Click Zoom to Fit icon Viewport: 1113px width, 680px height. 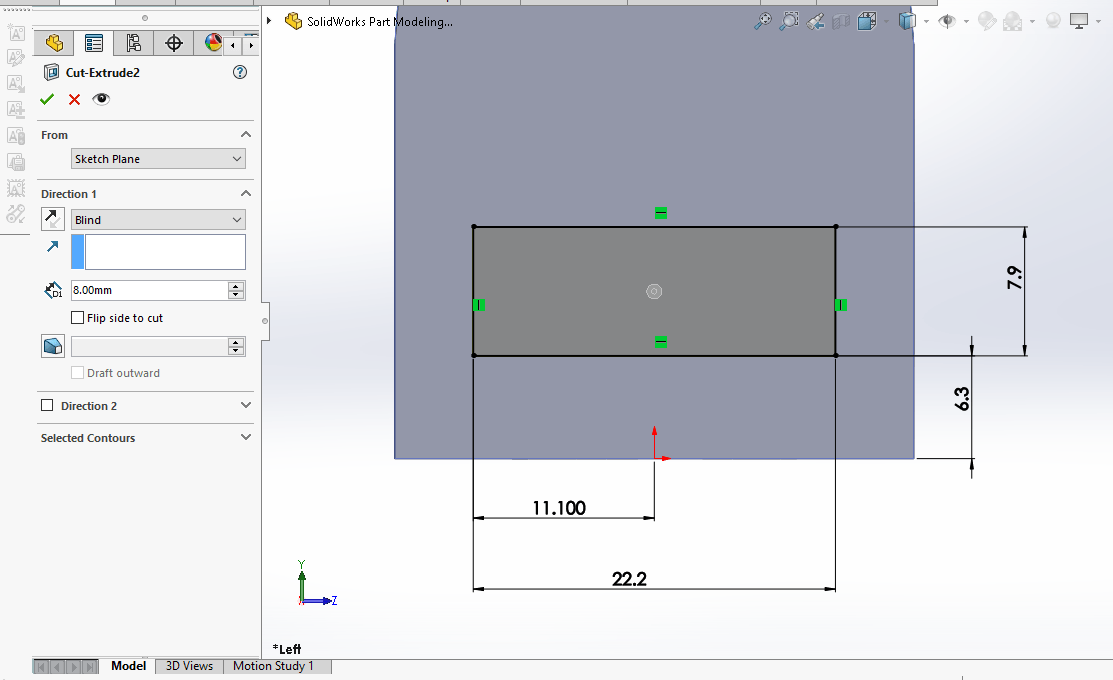763,21
